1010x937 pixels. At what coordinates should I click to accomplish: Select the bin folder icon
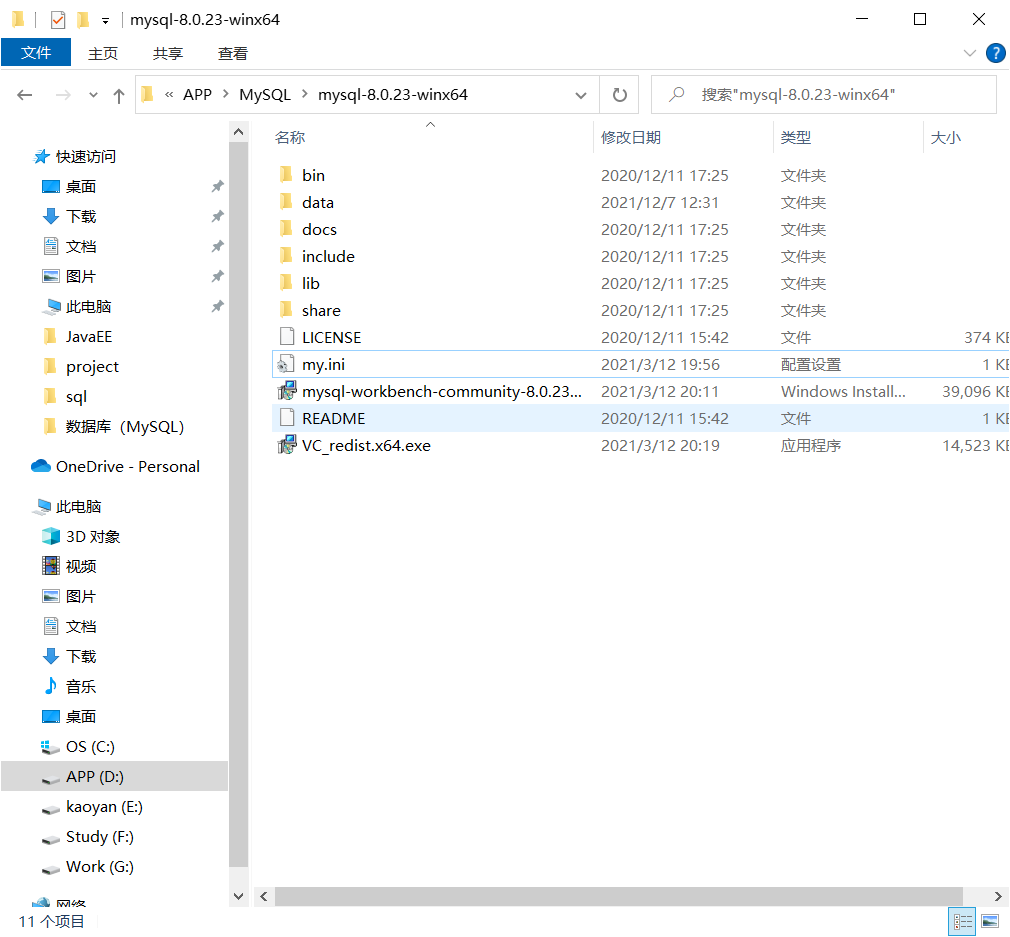point(286,175)
